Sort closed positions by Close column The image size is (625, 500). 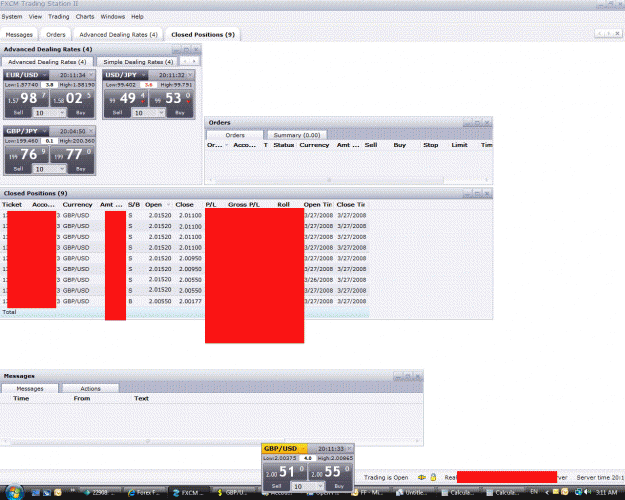coord(184,205)
